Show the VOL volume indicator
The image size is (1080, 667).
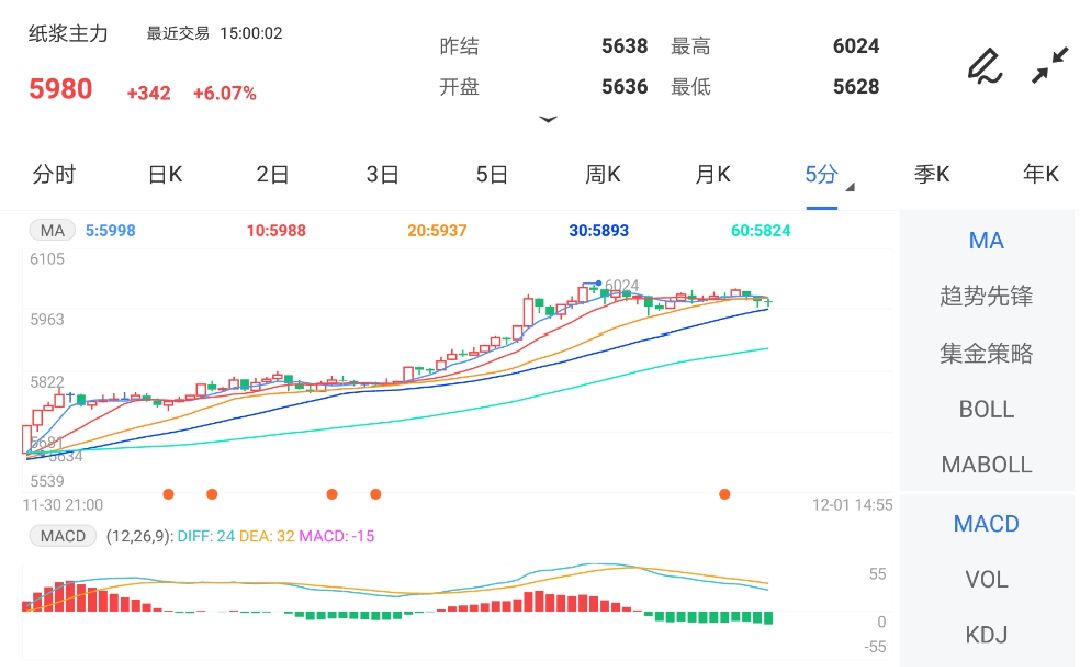click(x=987, y=579)
